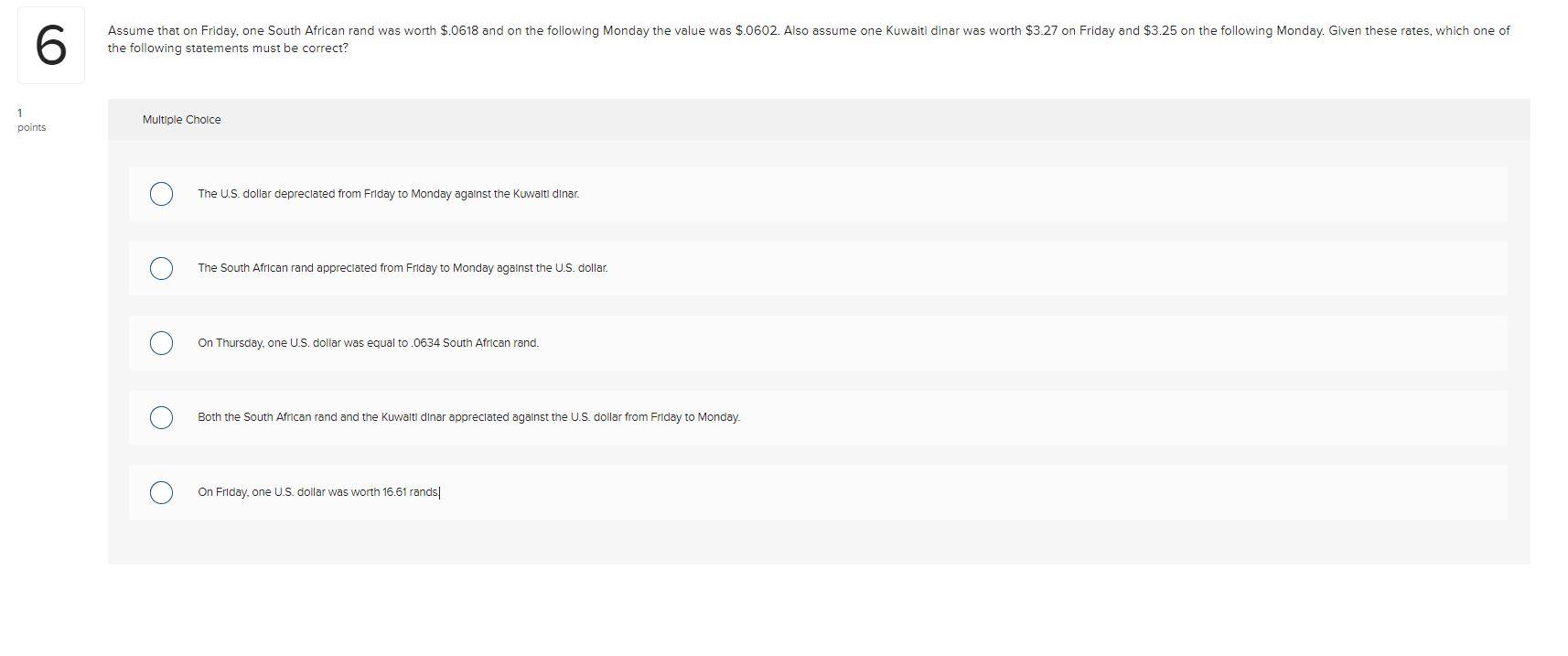Viewport: 1568px width, 656px height.
Task: Click the question prompt text
Action: [457, 38]
